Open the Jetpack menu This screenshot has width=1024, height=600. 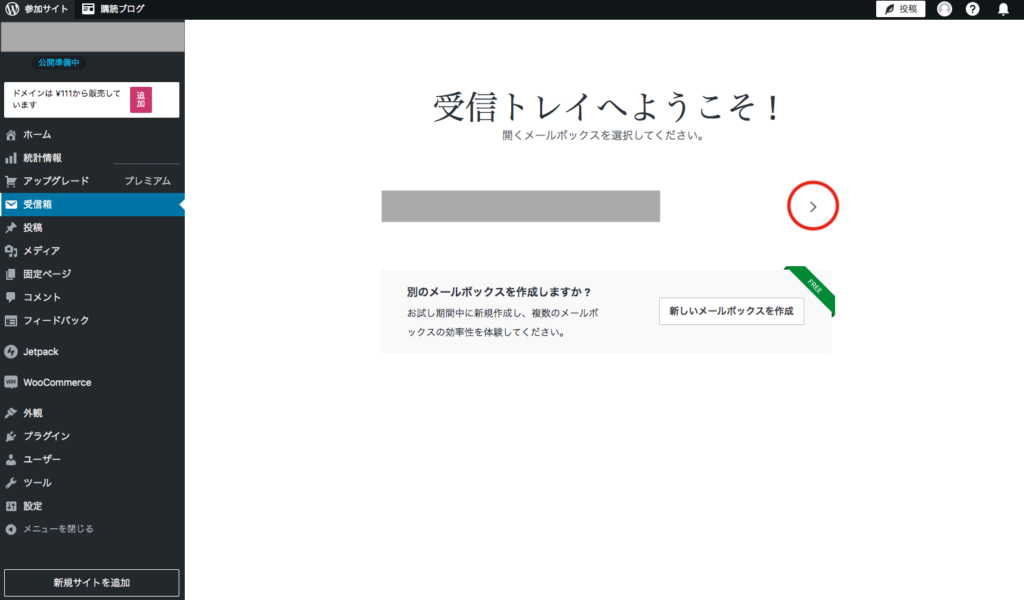[x=42, y=352]
